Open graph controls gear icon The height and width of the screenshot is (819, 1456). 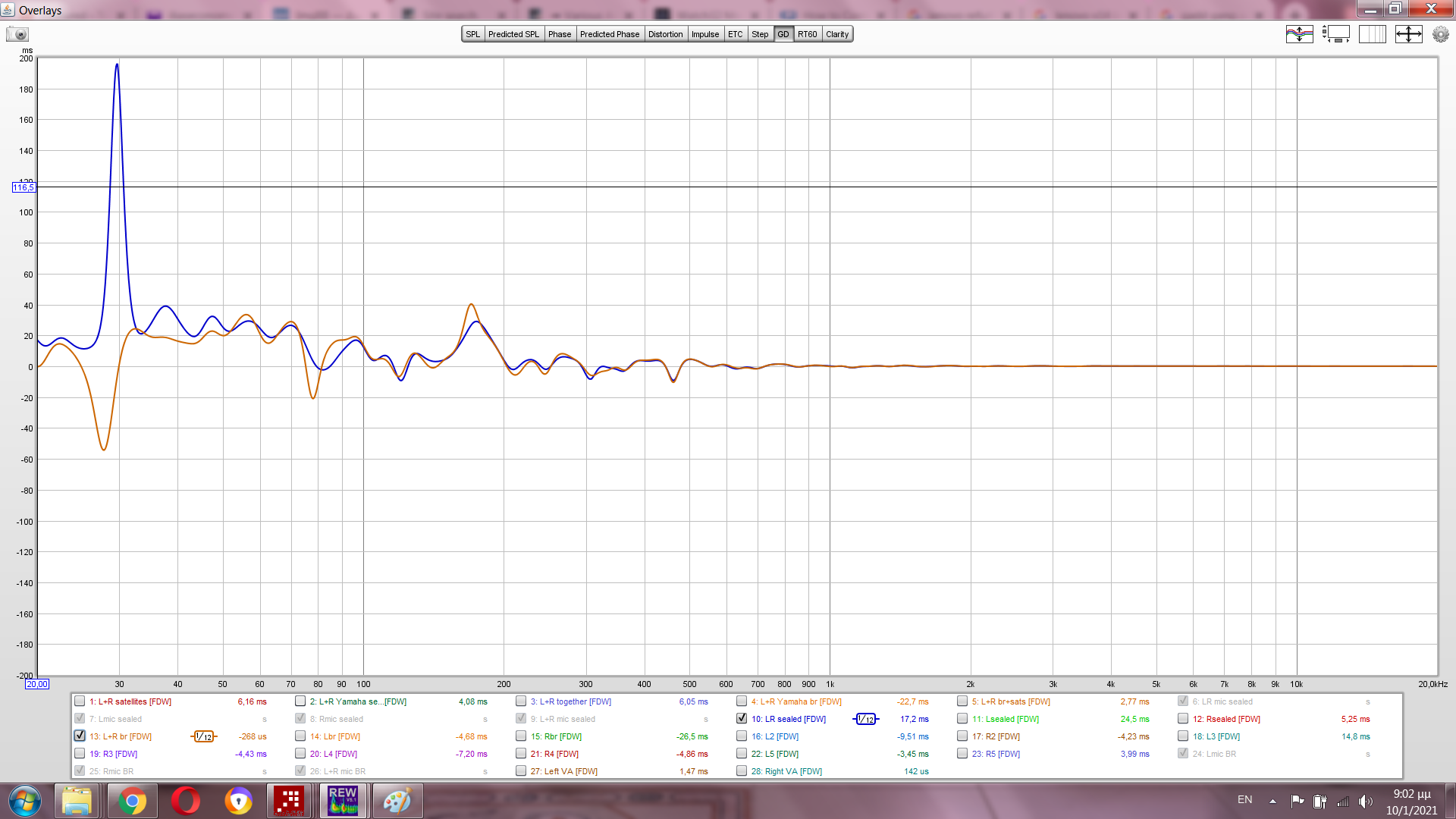[x=1440, y=34]
